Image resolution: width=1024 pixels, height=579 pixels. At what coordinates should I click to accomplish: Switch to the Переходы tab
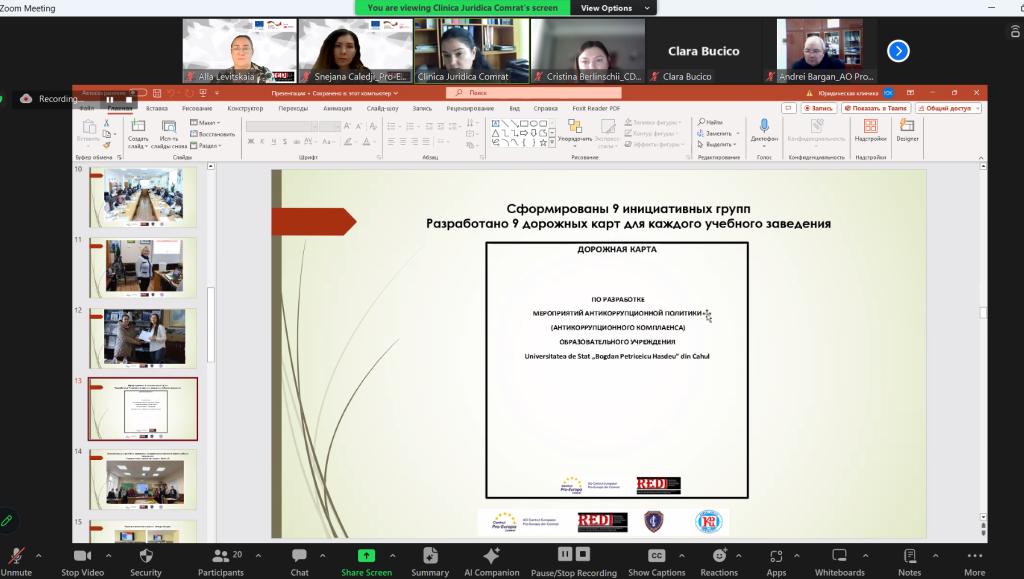pyautogui.click(x=293, y=108)
